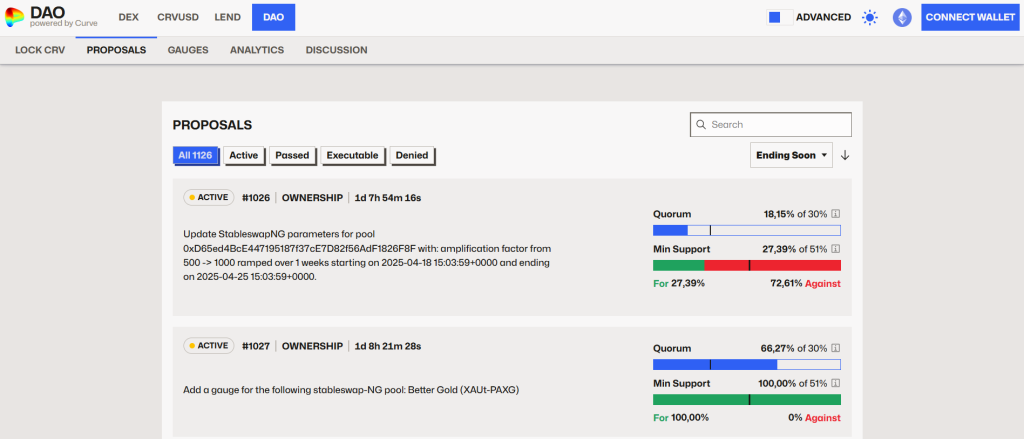Open proposal #1026 StableswapNG parameters description
This screenshot has width=1024, height=439.
tap(367, 255)
